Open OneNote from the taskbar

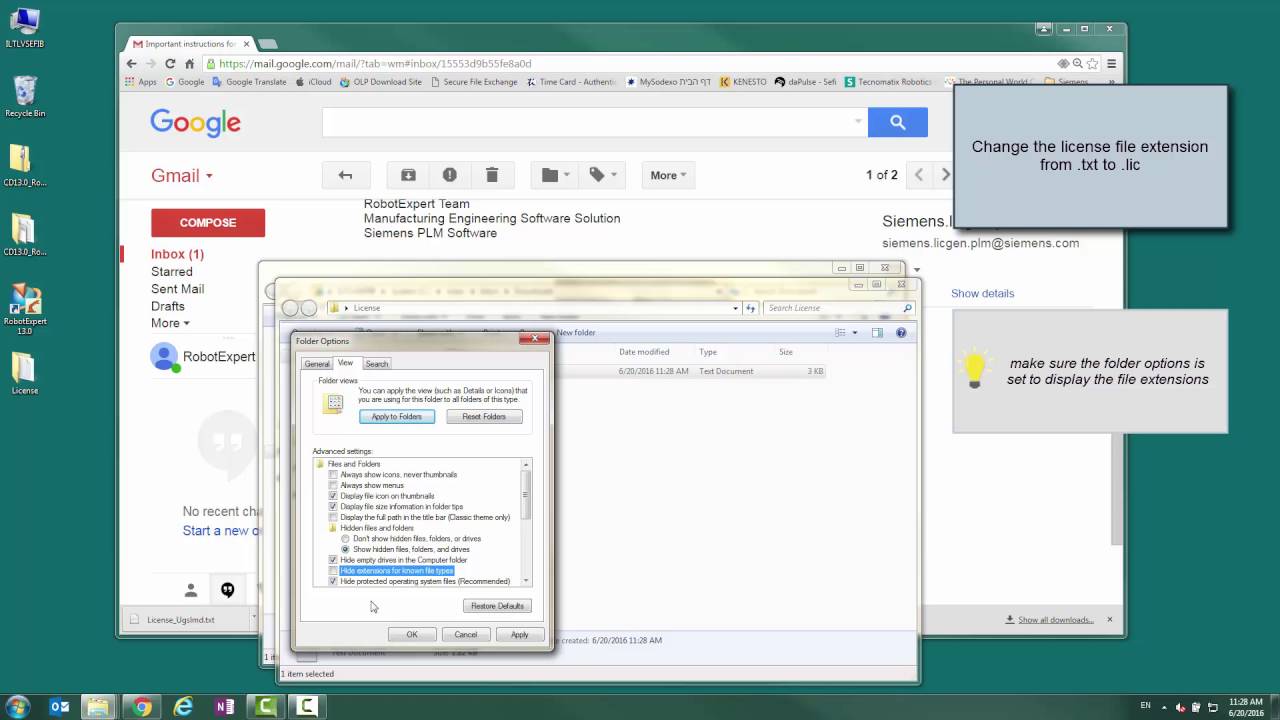pos(224,707)
